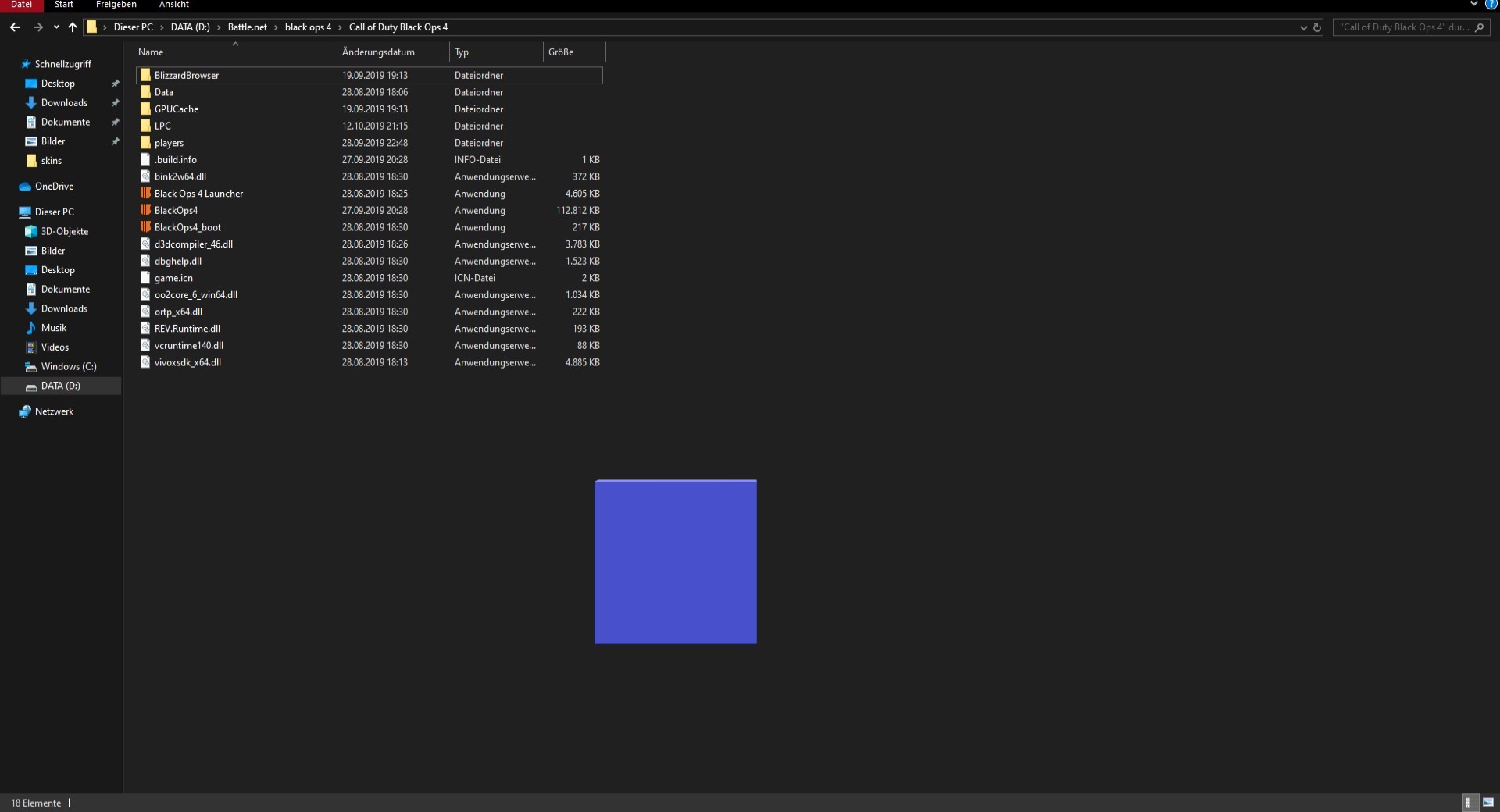The height and width of the screenshot is (812, 1500).
Task: Switch to details view layout icon
Action: point(1470,803)
